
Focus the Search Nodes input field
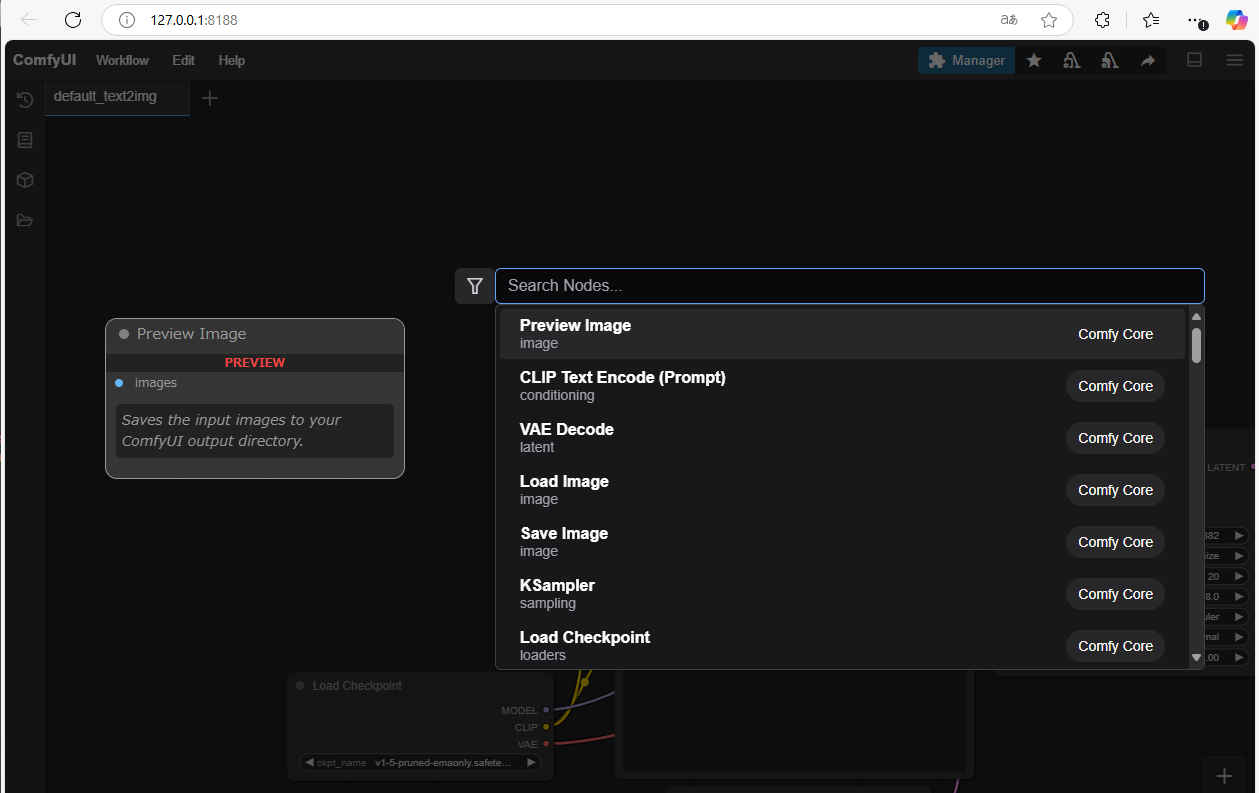pos(849,286)
